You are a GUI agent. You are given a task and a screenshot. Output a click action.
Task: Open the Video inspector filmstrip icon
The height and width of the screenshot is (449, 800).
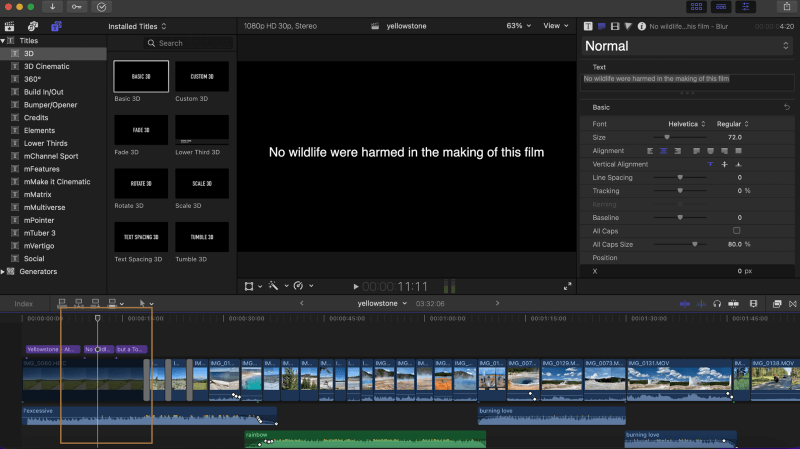point(614,25)
